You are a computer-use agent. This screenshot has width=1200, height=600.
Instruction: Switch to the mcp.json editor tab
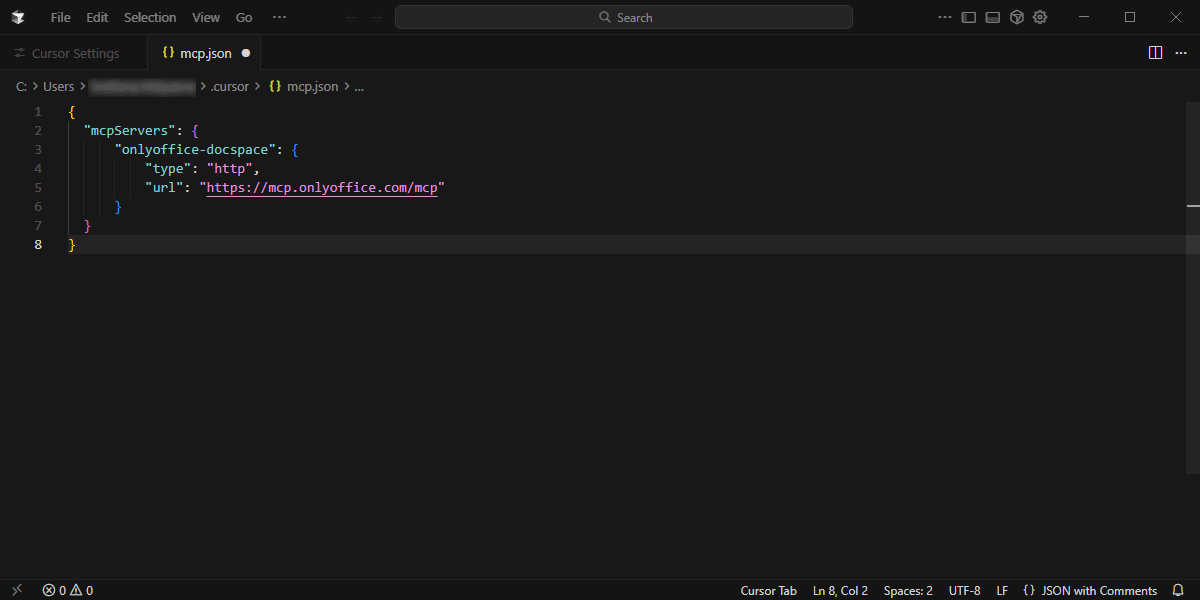pos(203,52)
